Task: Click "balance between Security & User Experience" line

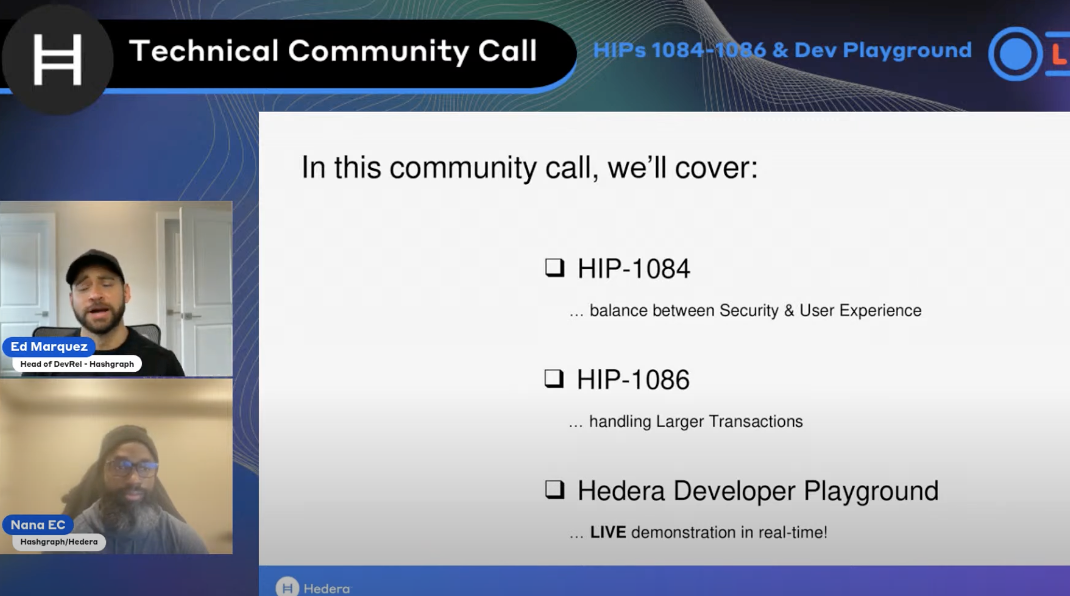Action: [x=755, y=311]
